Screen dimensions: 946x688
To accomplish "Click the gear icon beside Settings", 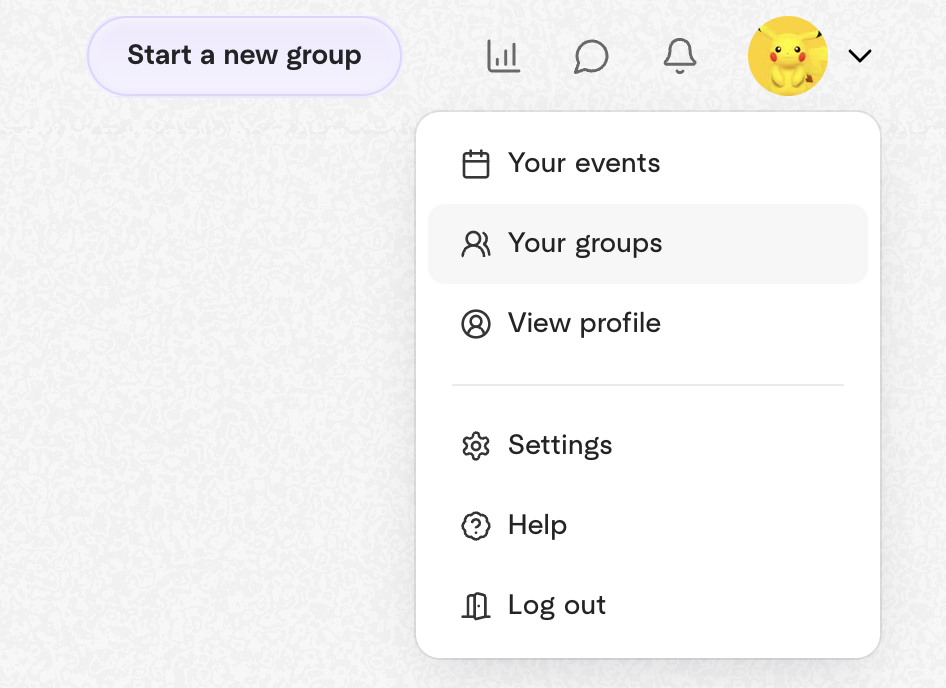I will coord(476,446).
